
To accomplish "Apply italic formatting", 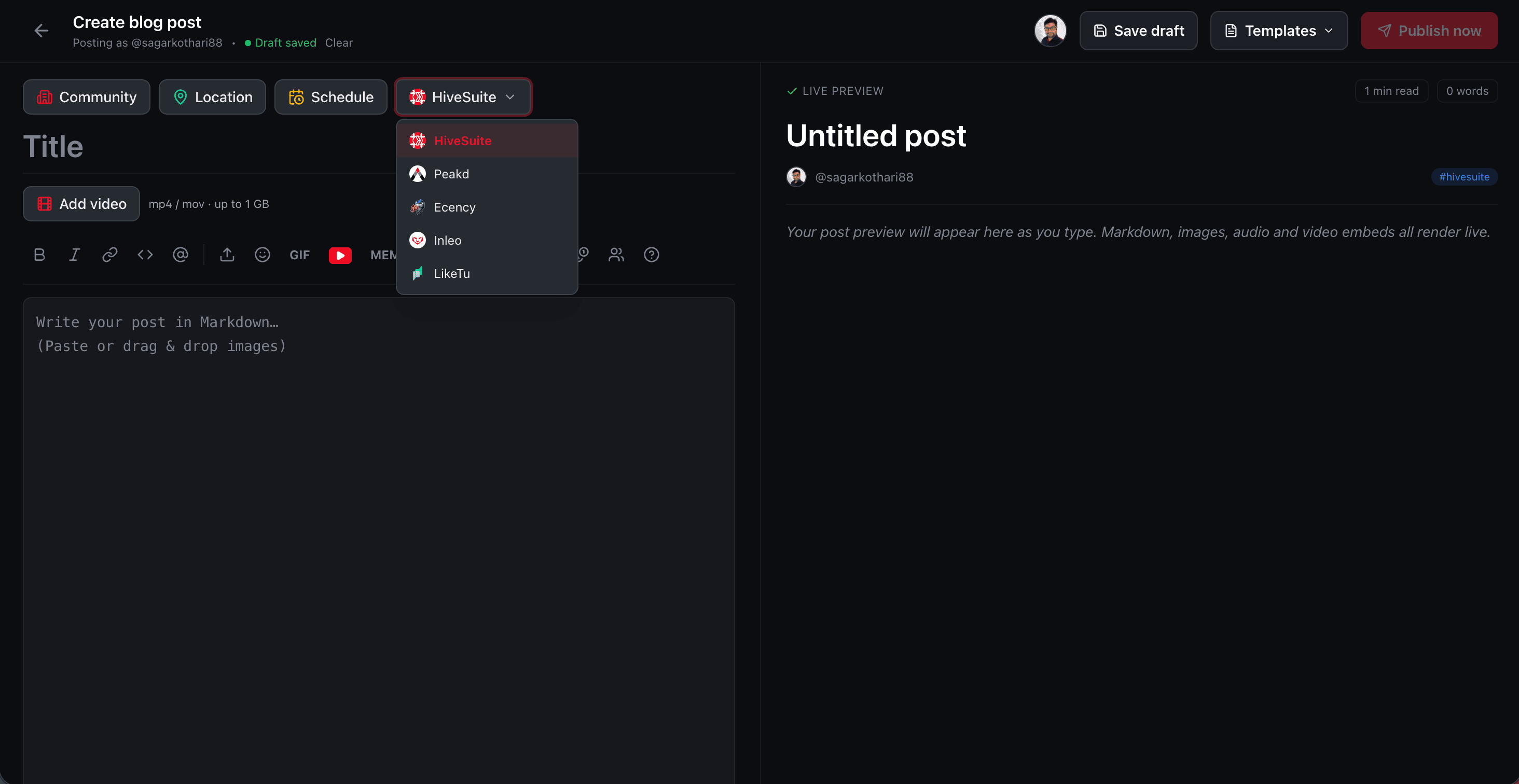I will coord(74,255).
